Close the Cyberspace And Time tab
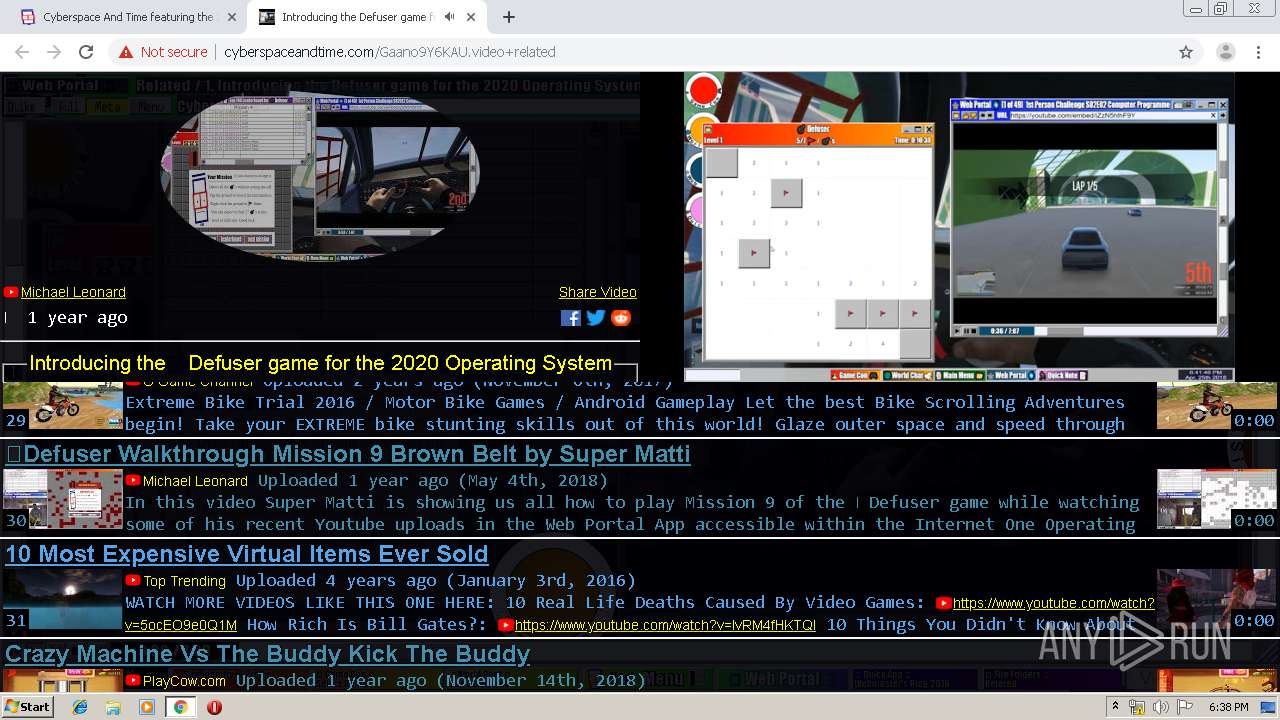The height and width of the screenshot is (720, 1280). [232, 17]
